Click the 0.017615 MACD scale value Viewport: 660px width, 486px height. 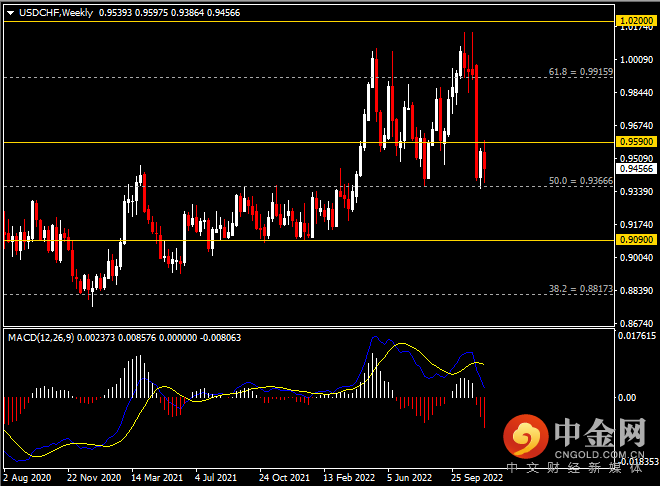coord(635,336)
